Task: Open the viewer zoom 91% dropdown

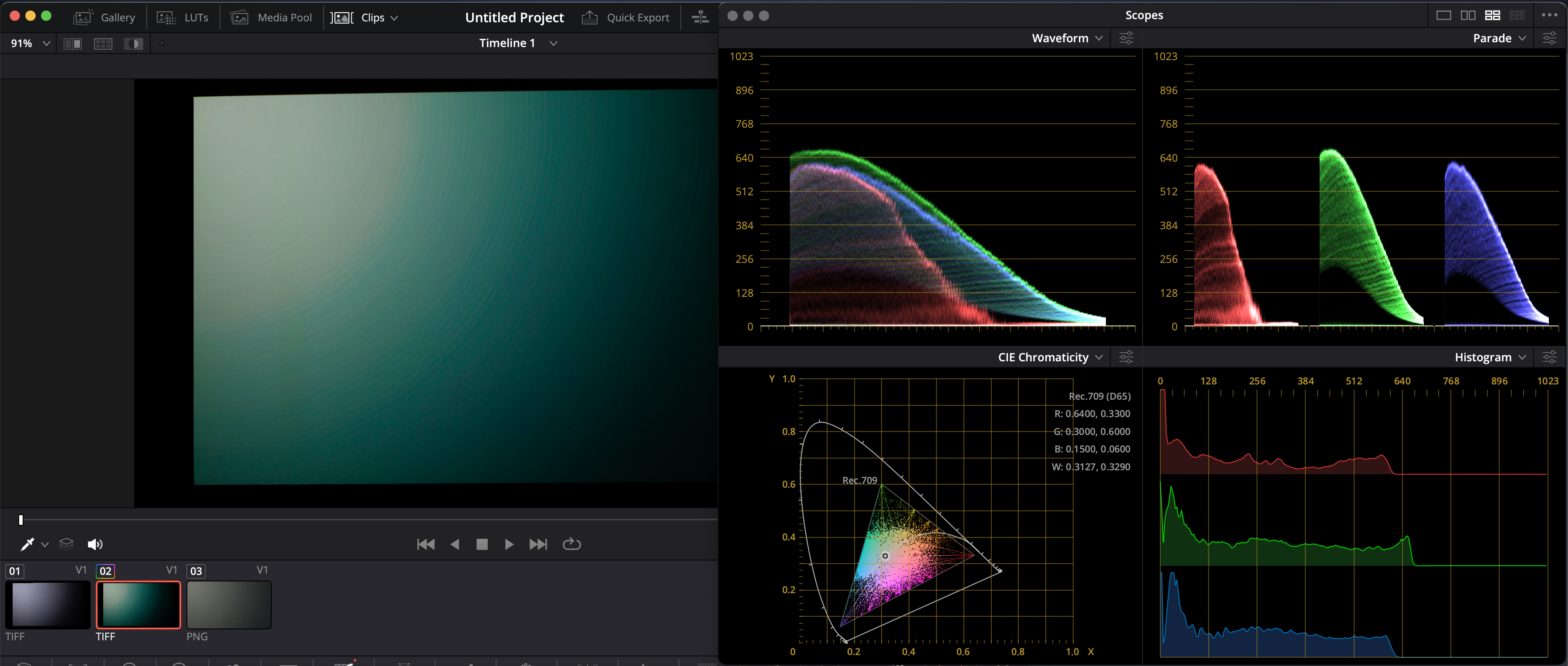Action: click(x=30, y=43)
